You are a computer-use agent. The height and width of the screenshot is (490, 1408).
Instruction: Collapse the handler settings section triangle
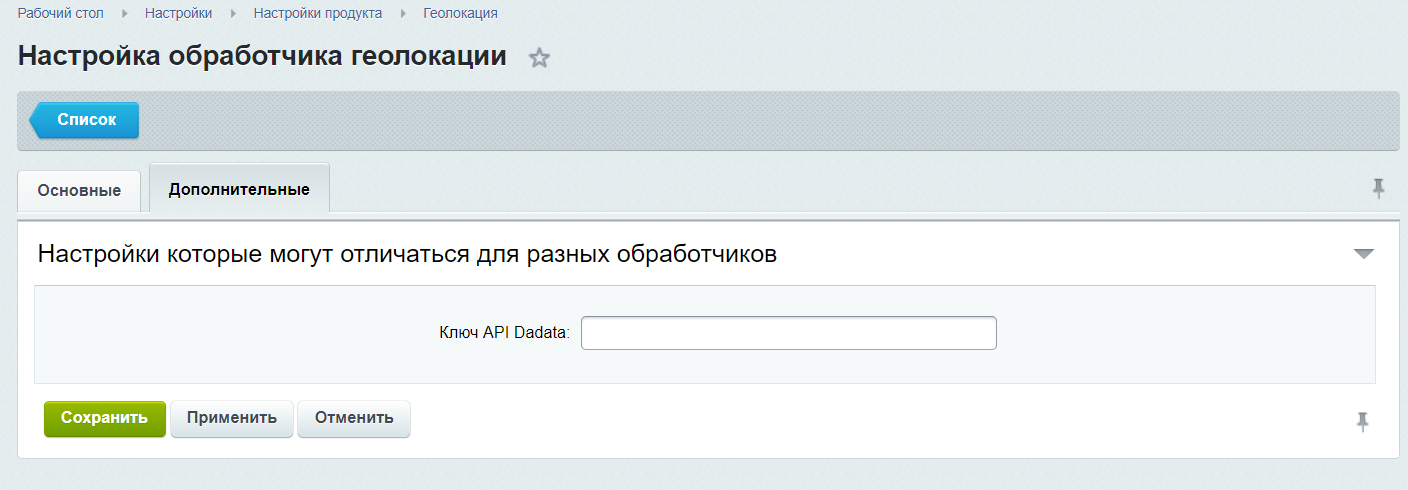click(x=1364, y=254)
